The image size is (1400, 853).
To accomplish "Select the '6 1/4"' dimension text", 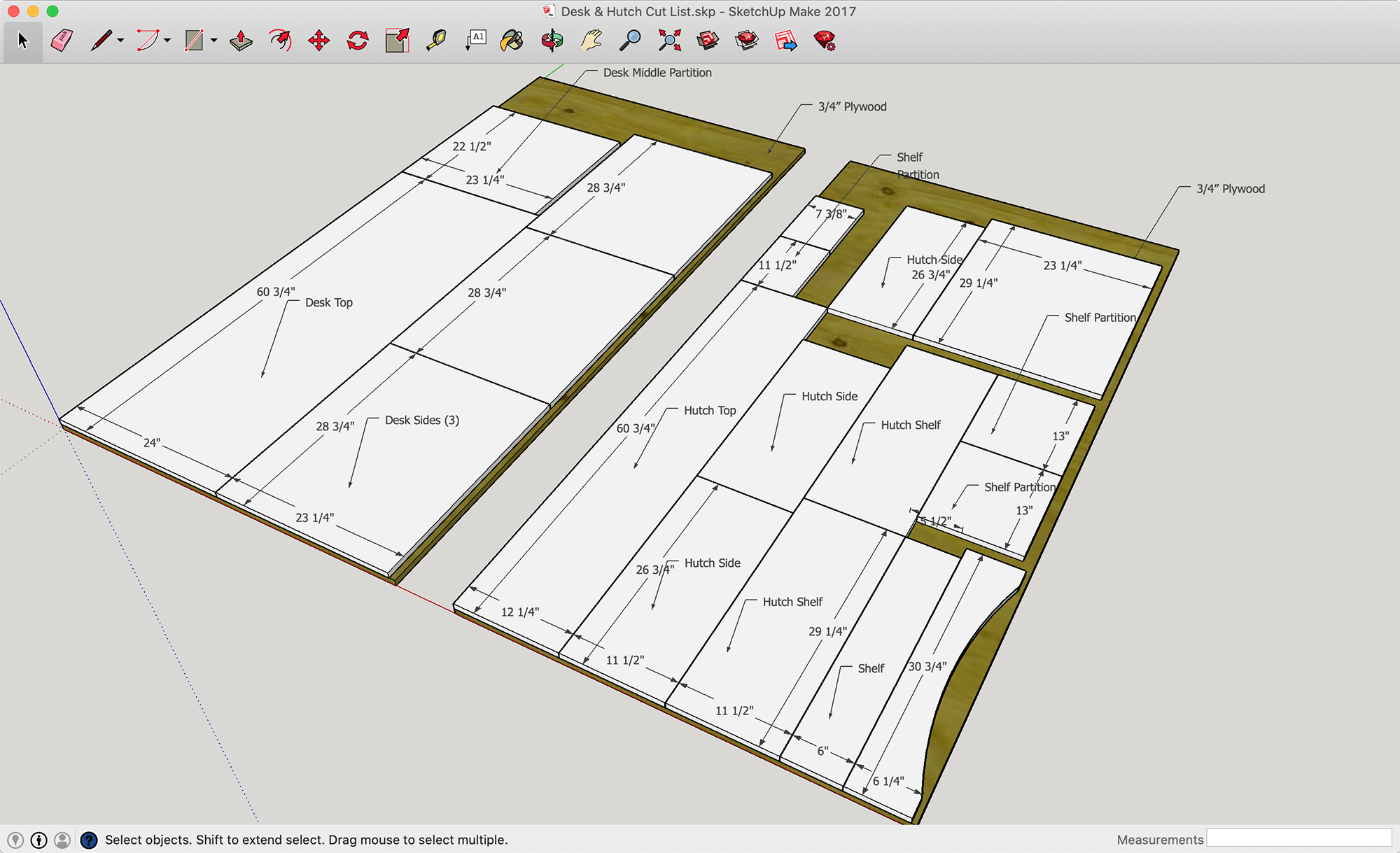I will 888,781.
